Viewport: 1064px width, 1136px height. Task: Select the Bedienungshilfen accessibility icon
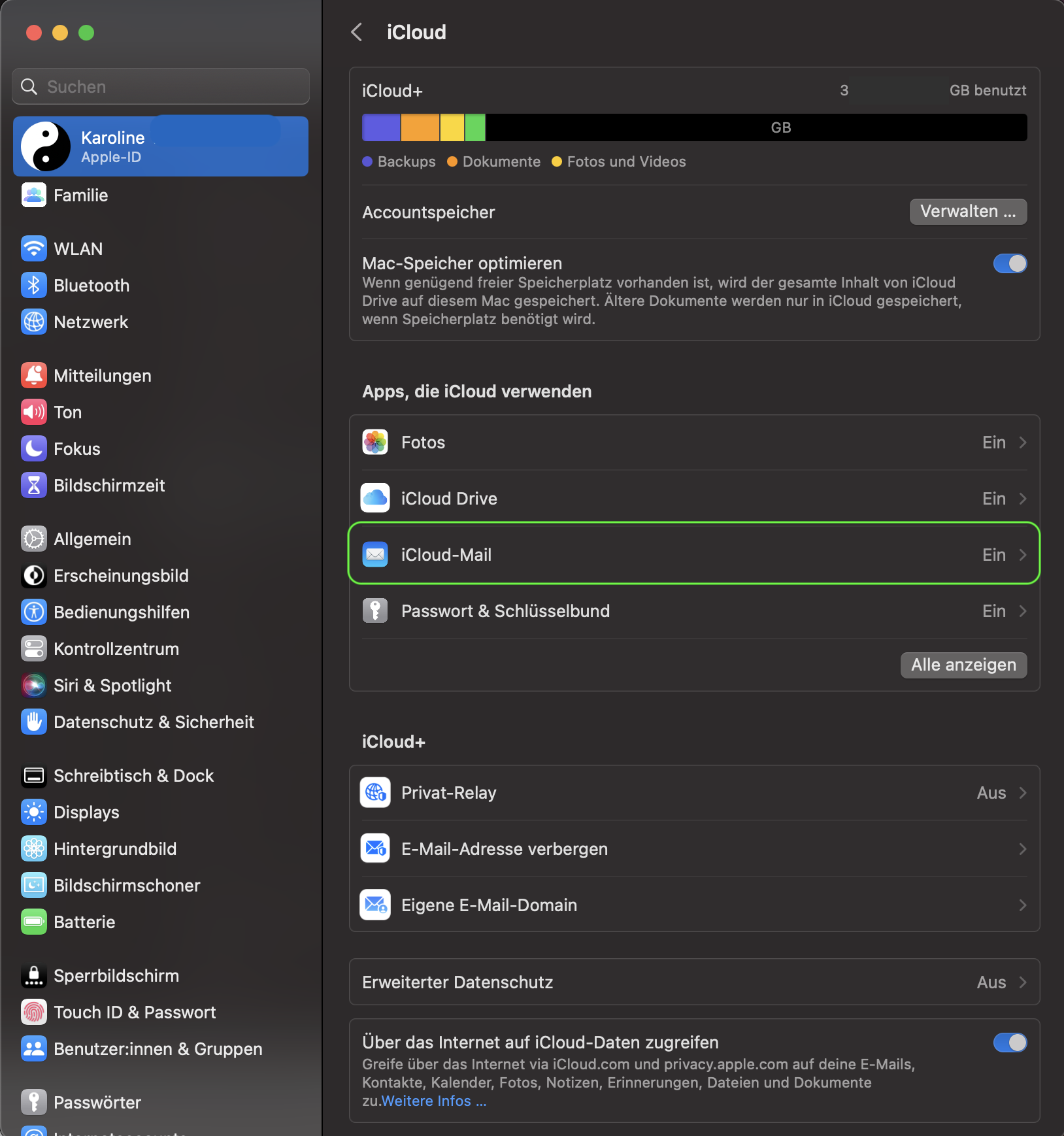pos(34,612)
